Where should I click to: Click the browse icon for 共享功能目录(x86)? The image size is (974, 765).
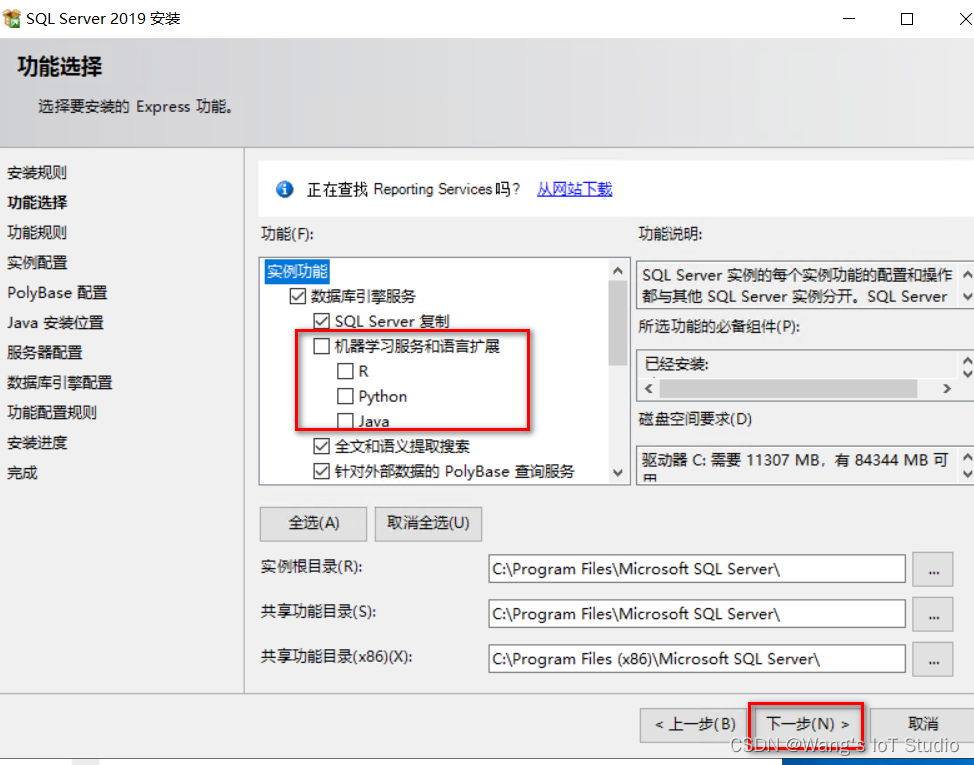pos(932,658)
